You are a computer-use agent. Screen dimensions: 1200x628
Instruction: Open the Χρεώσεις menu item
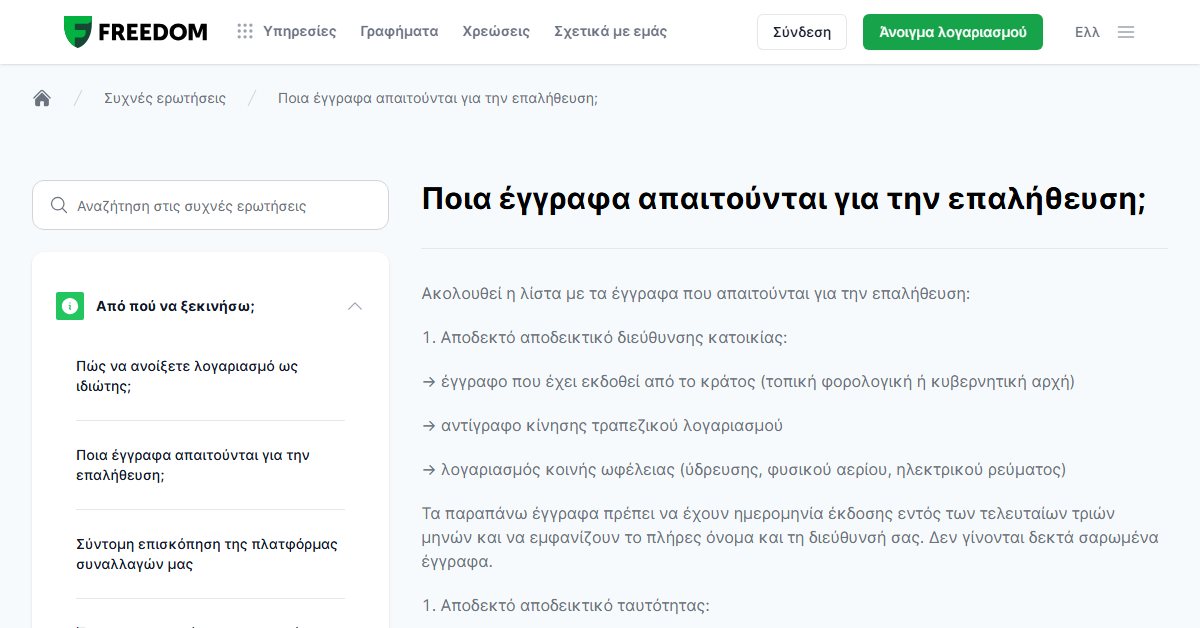pyautogui.click(x=496, y=32)
